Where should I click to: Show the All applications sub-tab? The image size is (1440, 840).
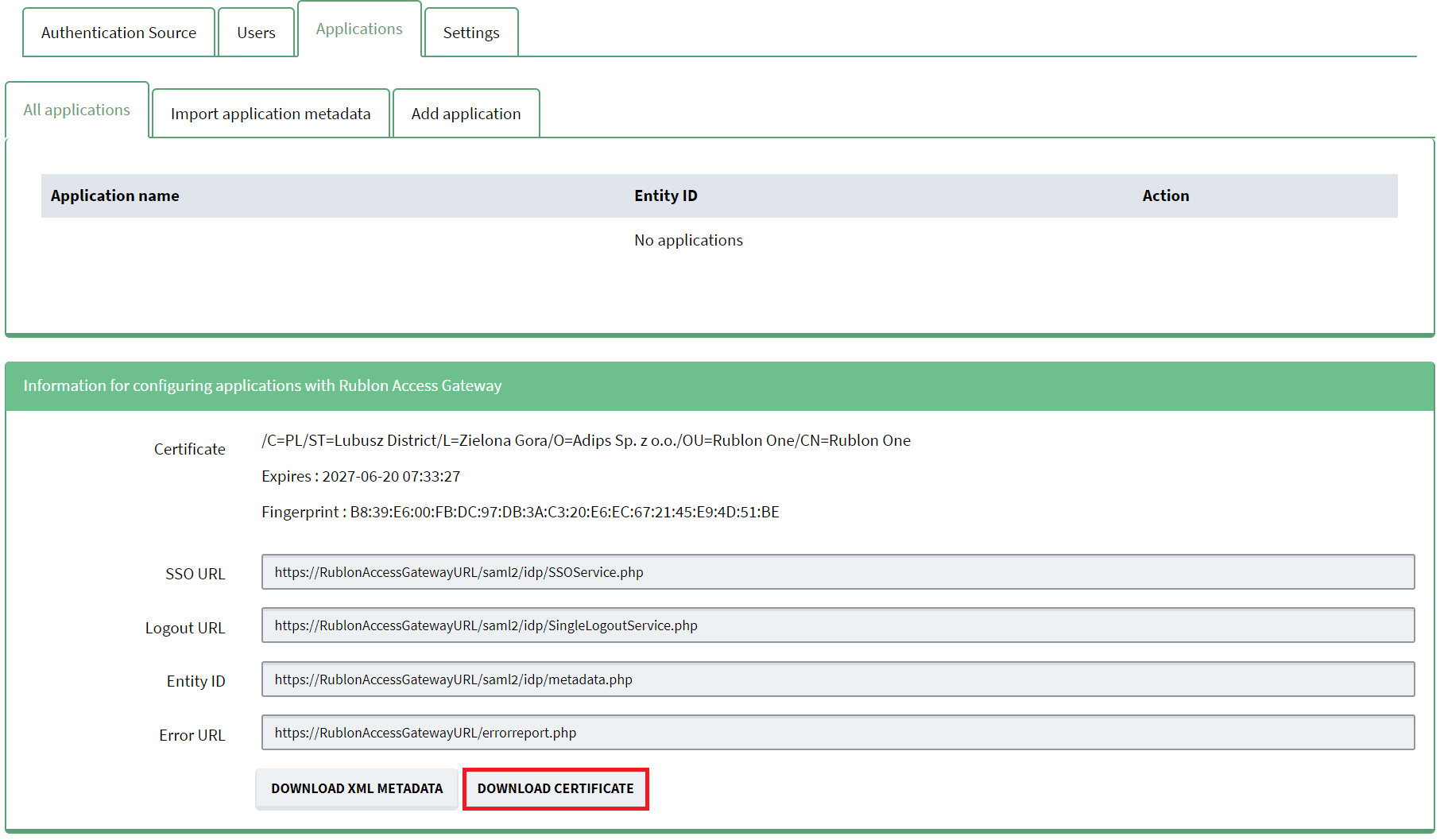pos(76,110)
